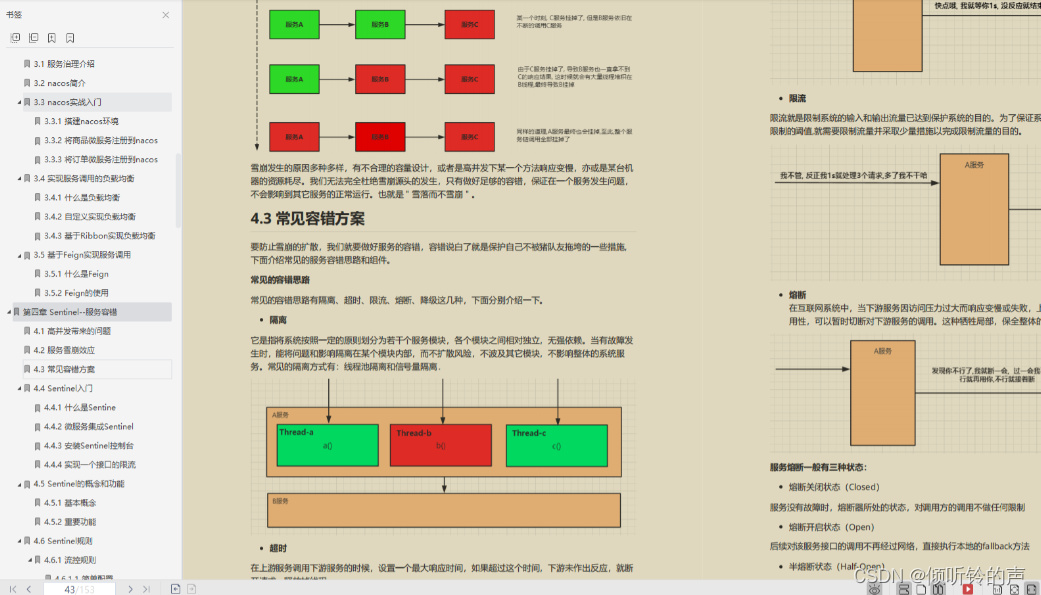The height and width of the screenshot is (595, 1041).
Task: Open bookmark 4.4.2 微服务集成Sentinel
Action: pos(88,427)
